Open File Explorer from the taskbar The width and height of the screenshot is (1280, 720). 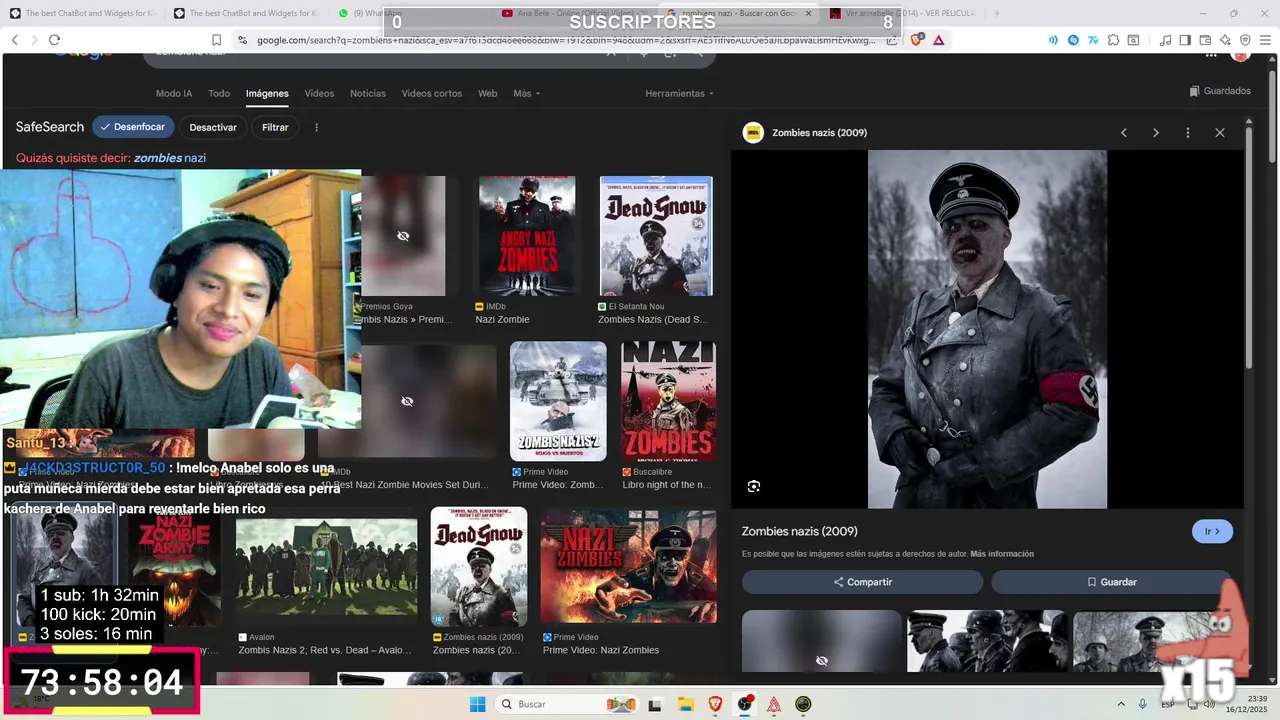686,704
